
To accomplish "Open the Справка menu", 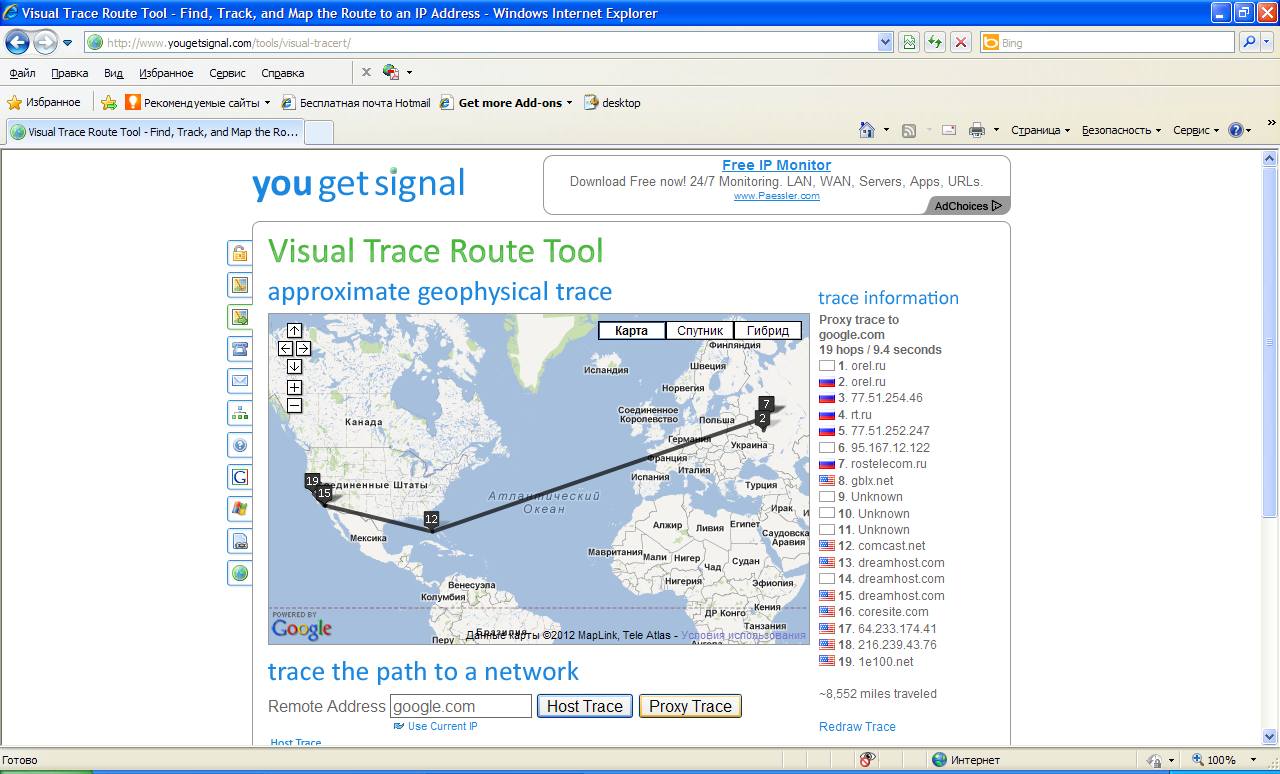I will (x=283, y=73).
